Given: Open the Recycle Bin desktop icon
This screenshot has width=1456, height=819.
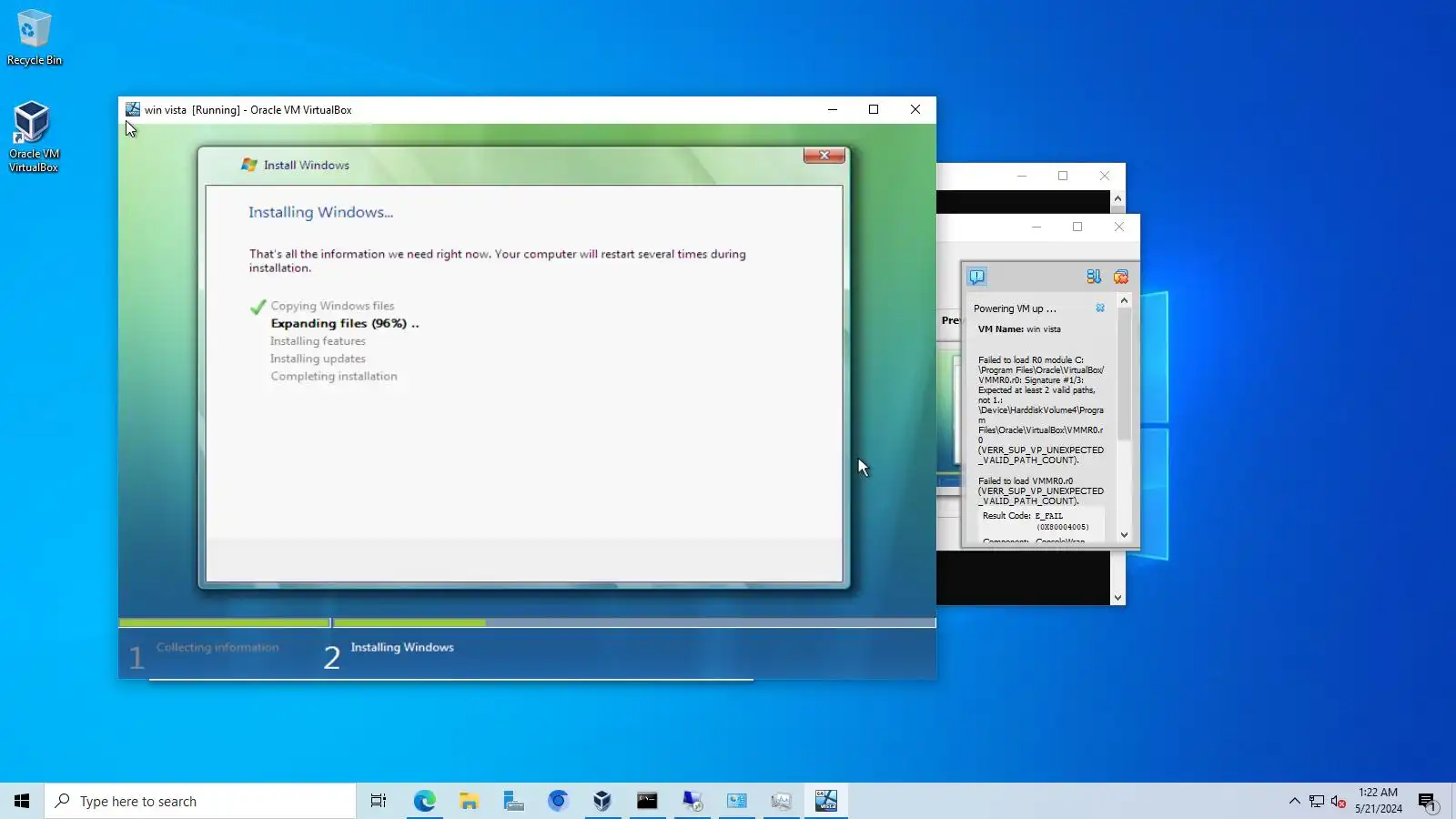Looking at the screenshot, I should coord(35,37).
